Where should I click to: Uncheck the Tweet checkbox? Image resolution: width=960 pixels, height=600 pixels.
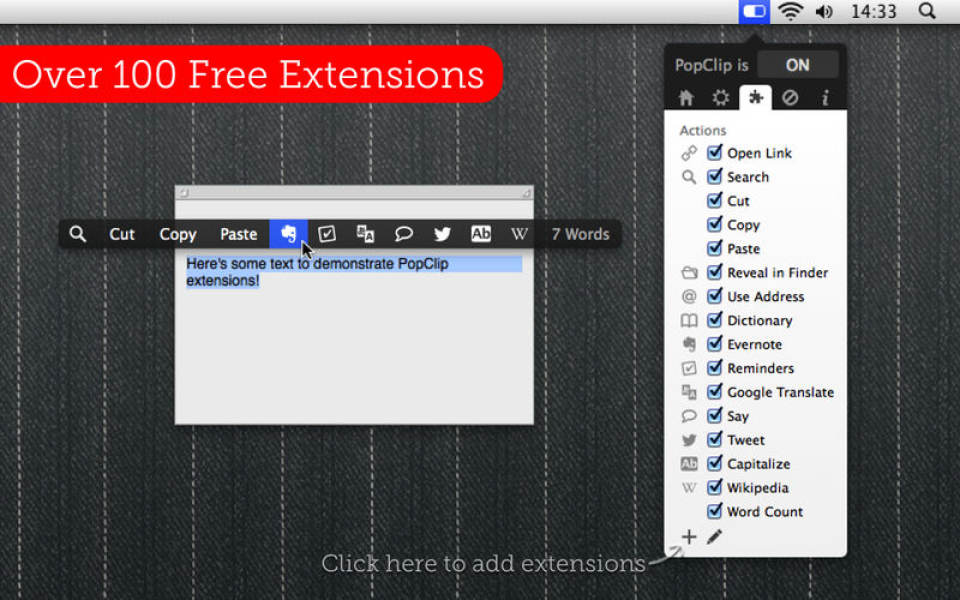point(714,439)
